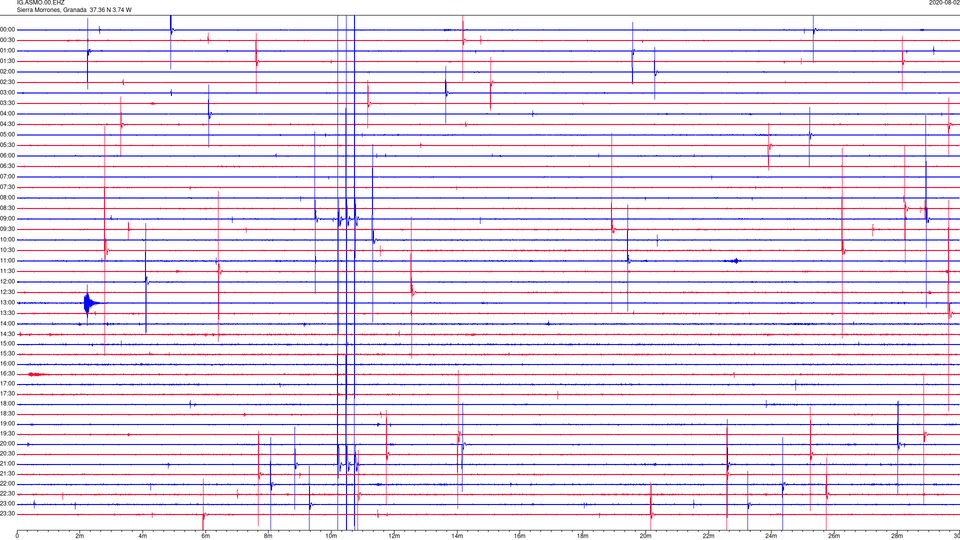
Task: Click the 07:00 trace time label
Action: pos(8,176)
